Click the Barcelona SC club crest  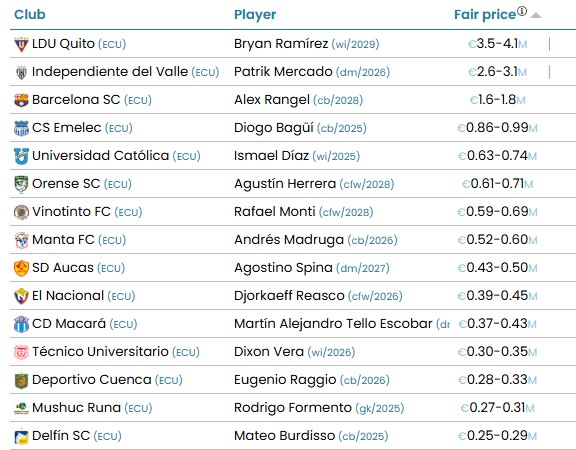point(21,100)
